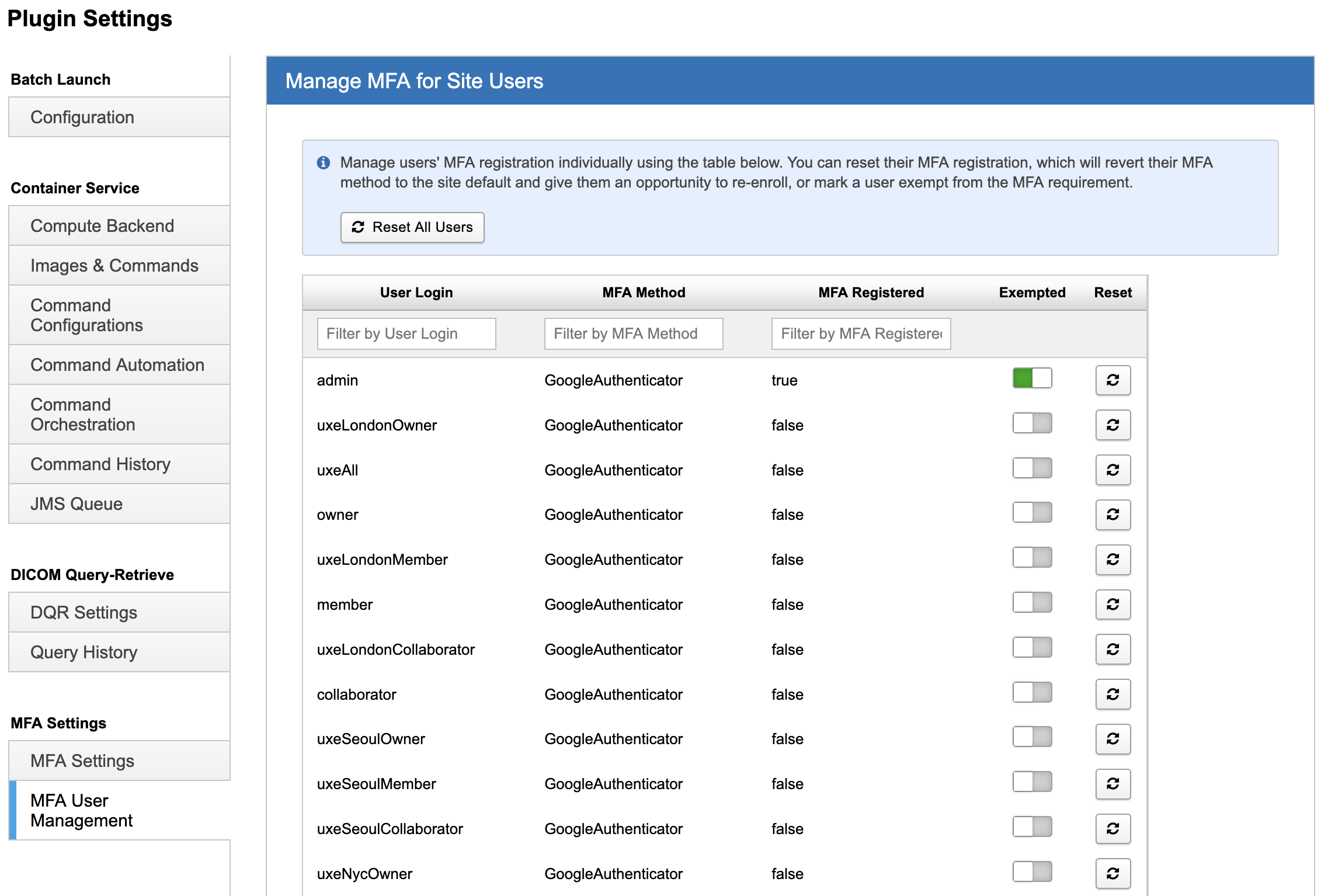Click the reset icon for uxeAll
Viewport: 1328px width, 896px height.
coord(1113,470)
